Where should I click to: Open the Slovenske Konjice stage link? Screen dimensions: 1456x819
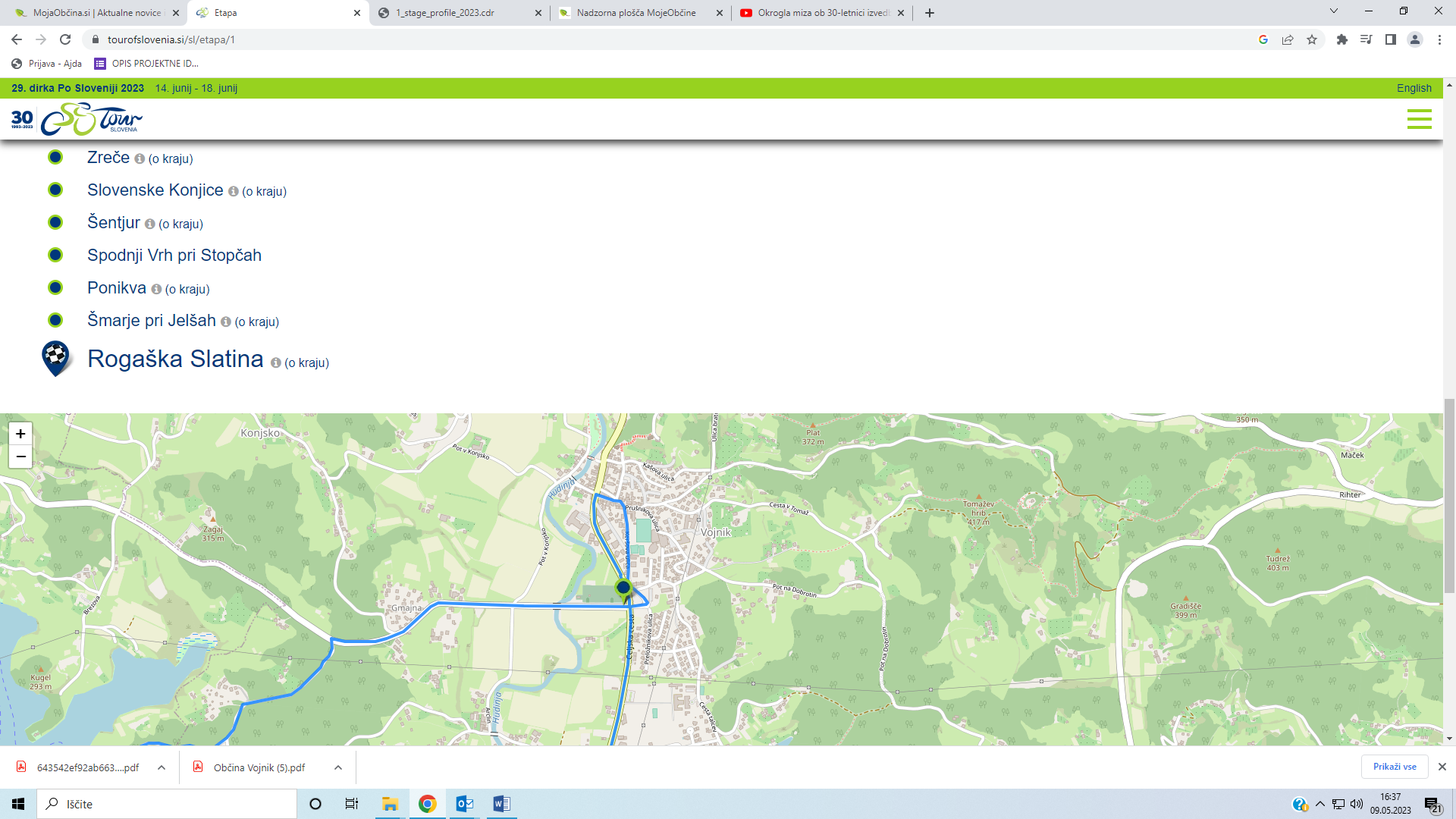(x=155, y=190)
